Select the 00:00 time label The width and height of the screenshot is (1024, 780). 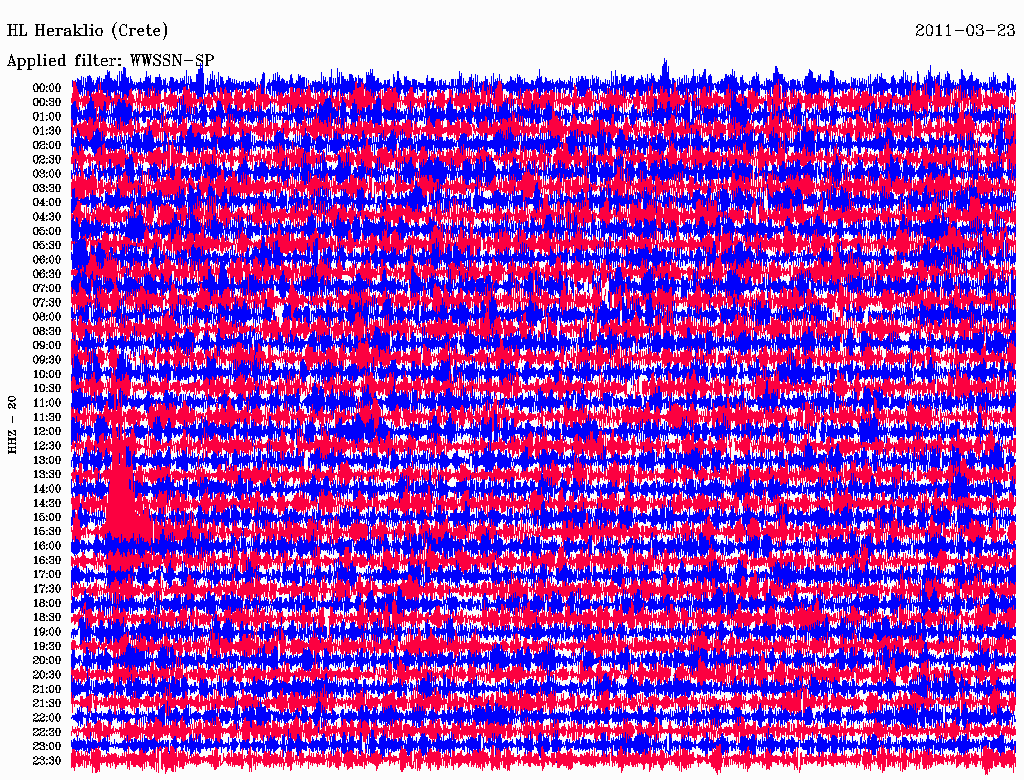47,88
